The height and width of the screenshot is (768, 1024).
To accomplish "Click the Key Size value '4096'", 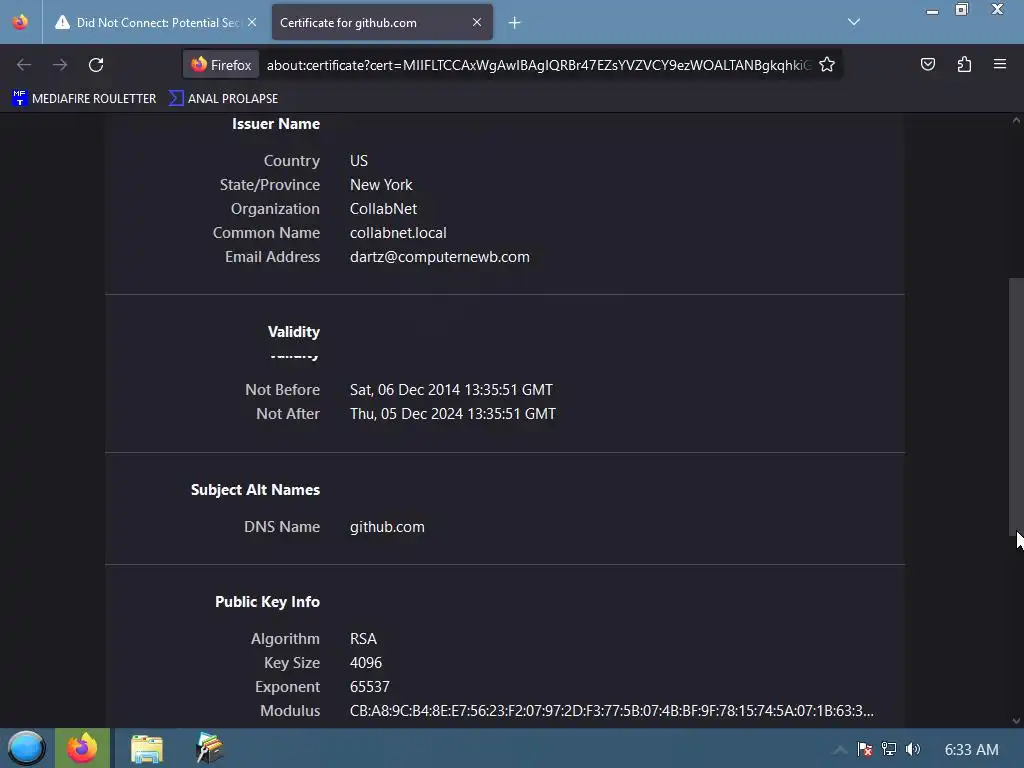I will pos(366,663).
